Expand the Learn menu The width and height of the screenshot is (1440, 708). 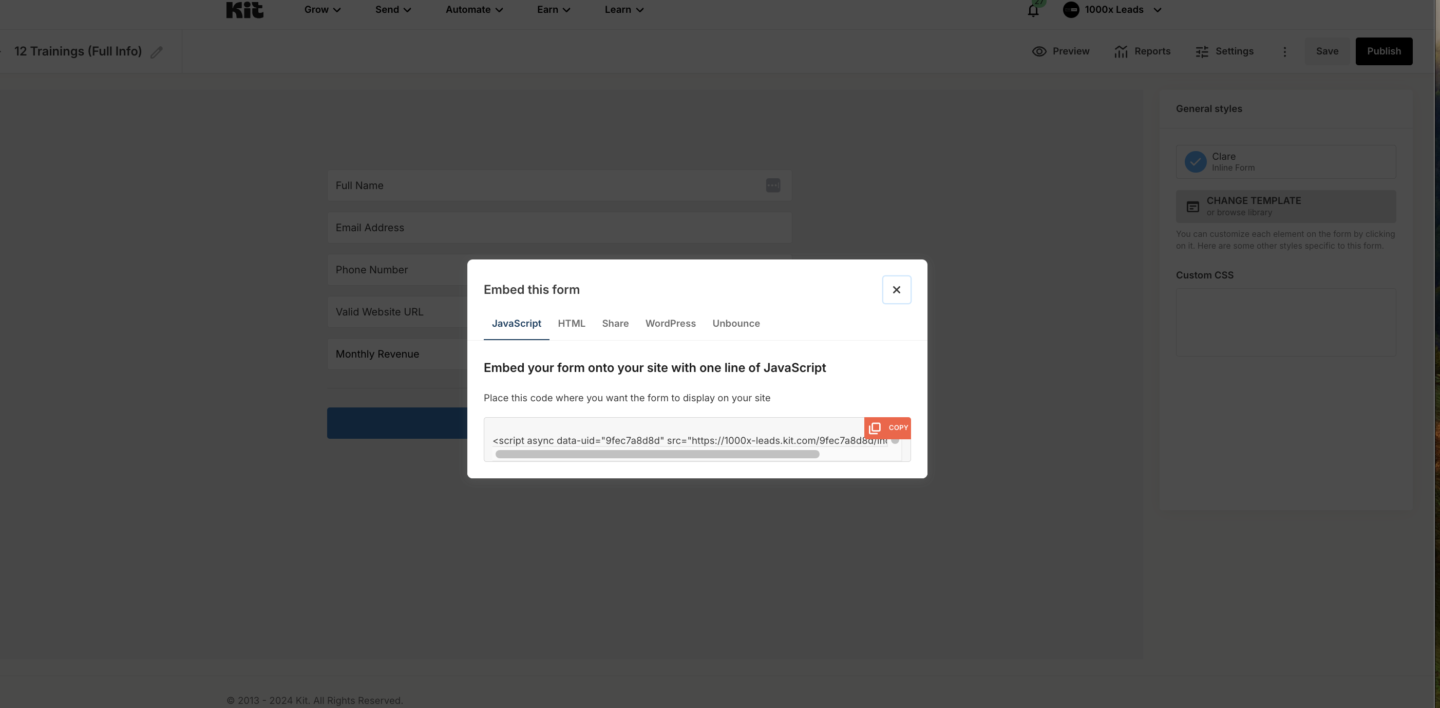624,10
